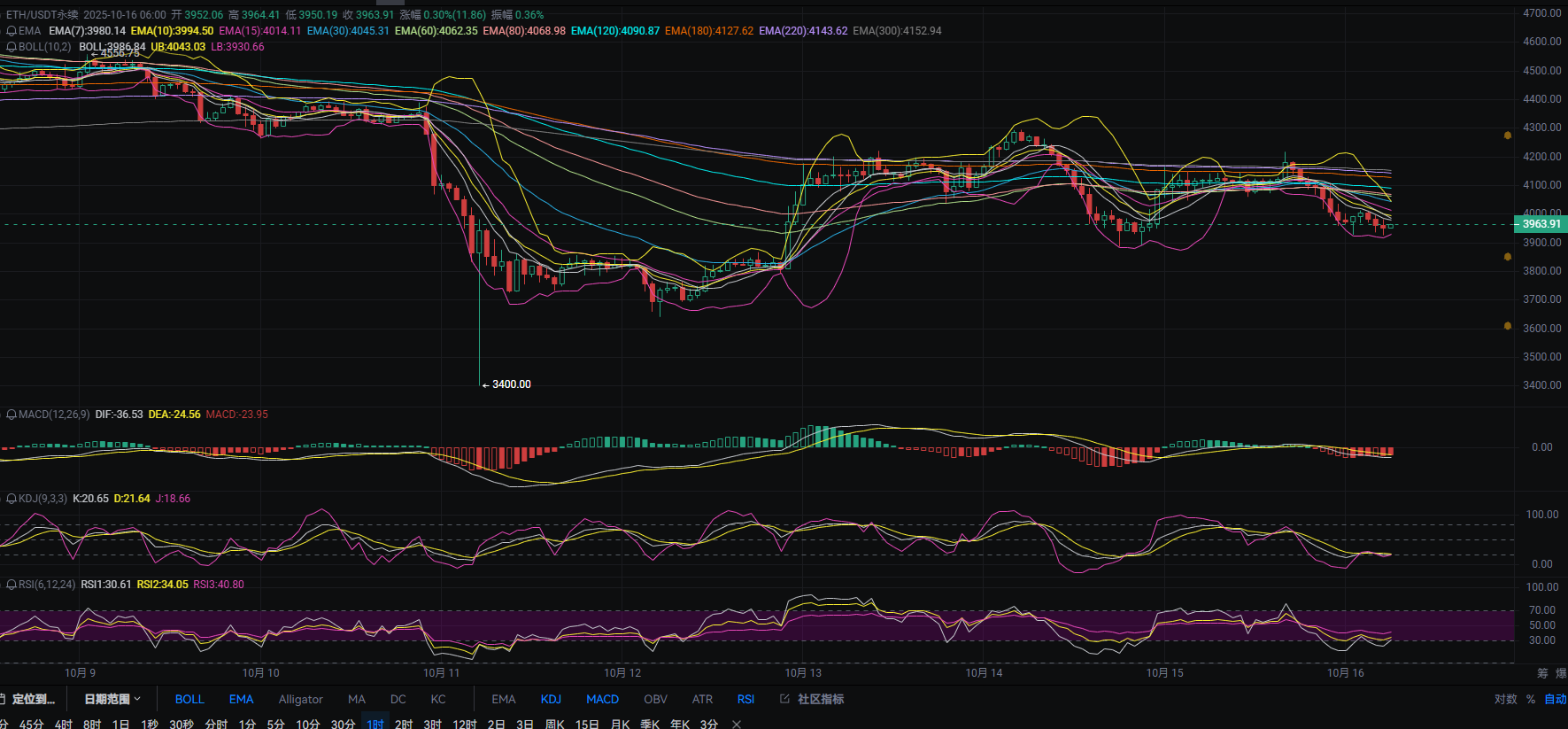This screenshot has width=1568, height=729.
Task: Switch to the 4时 timeframe tab
Action: pos(64,724)
